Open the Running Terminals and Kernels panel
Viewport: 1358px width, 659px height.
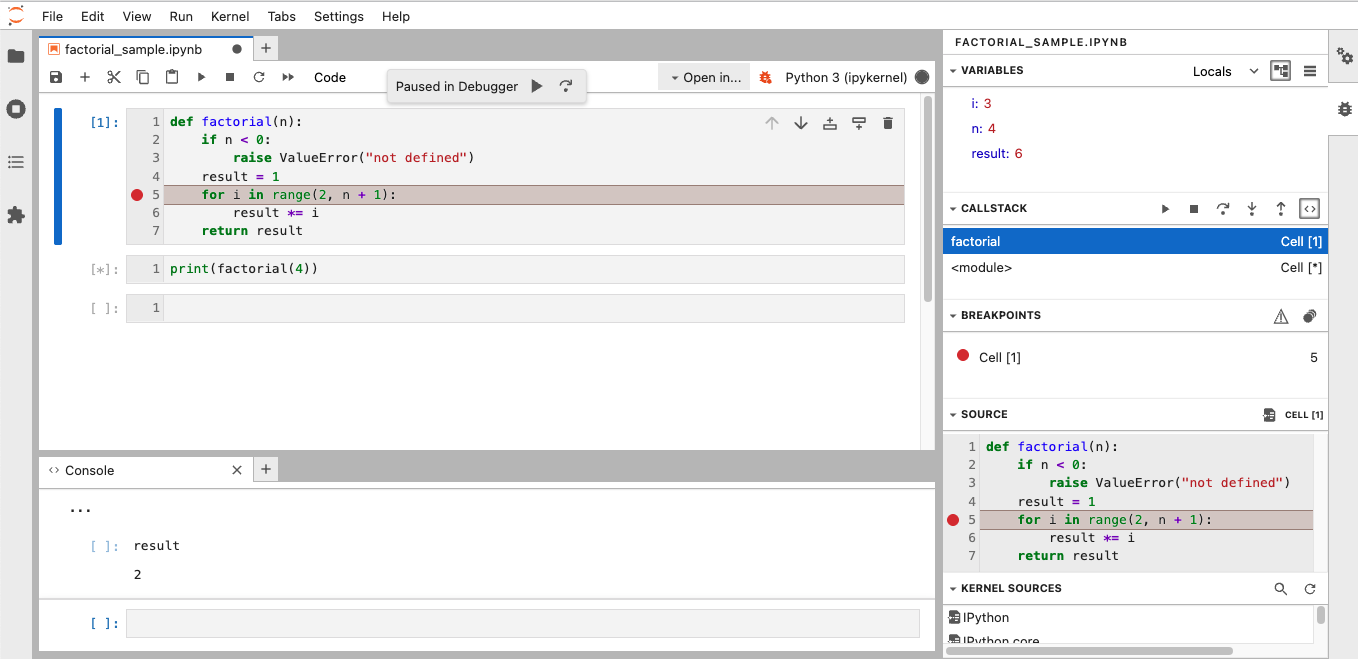pos(16,109)
